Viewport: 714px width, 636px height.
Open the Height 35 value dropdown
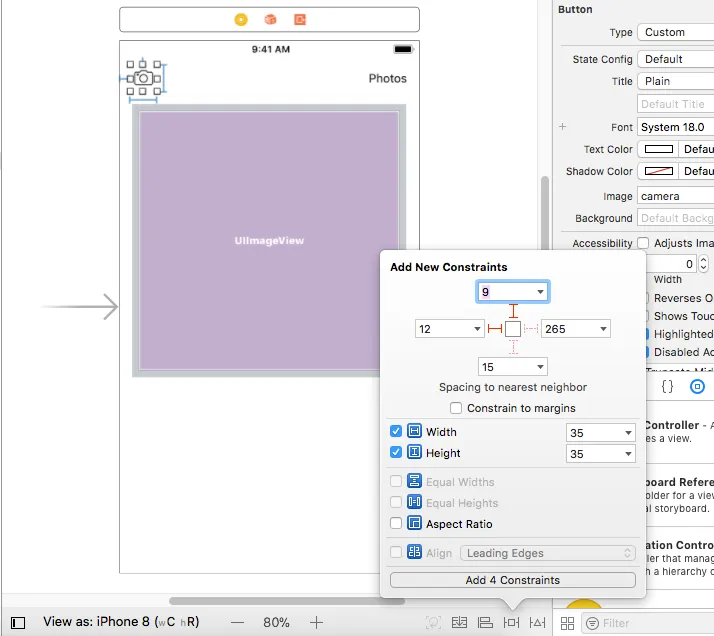coord(628,454)
